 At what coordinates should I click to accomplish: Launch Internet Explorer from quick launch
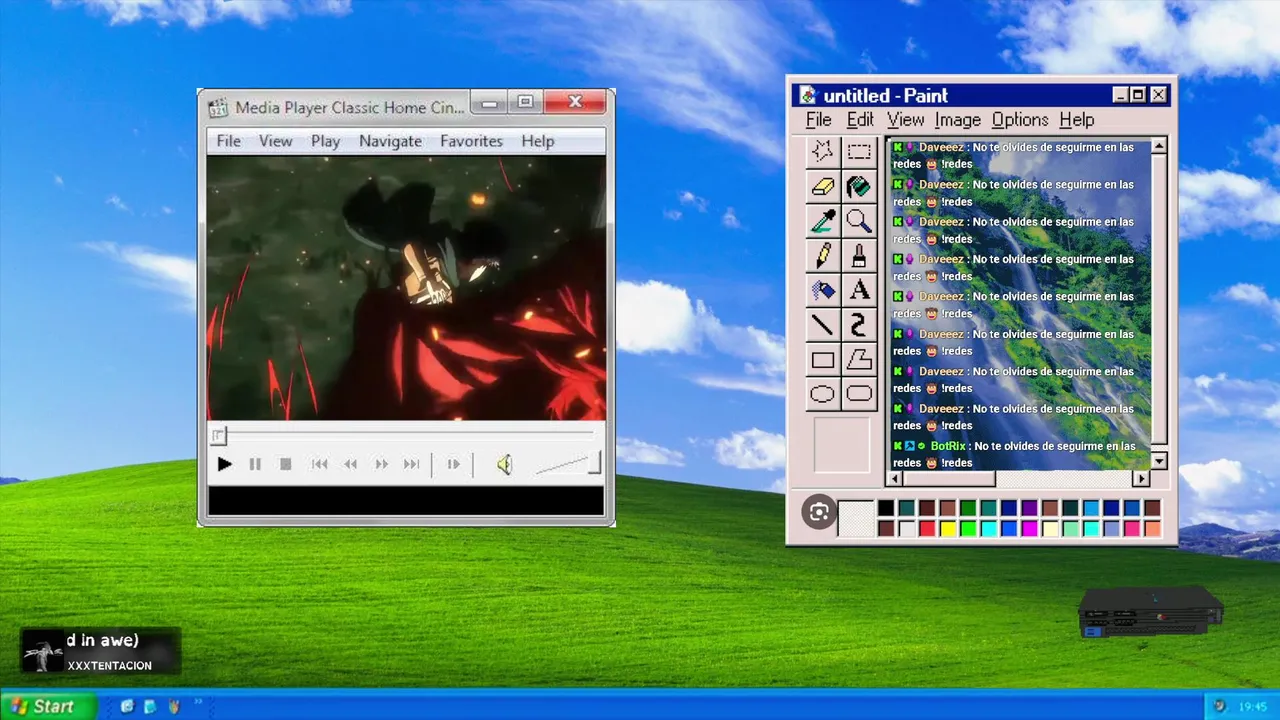pos(127,706)
